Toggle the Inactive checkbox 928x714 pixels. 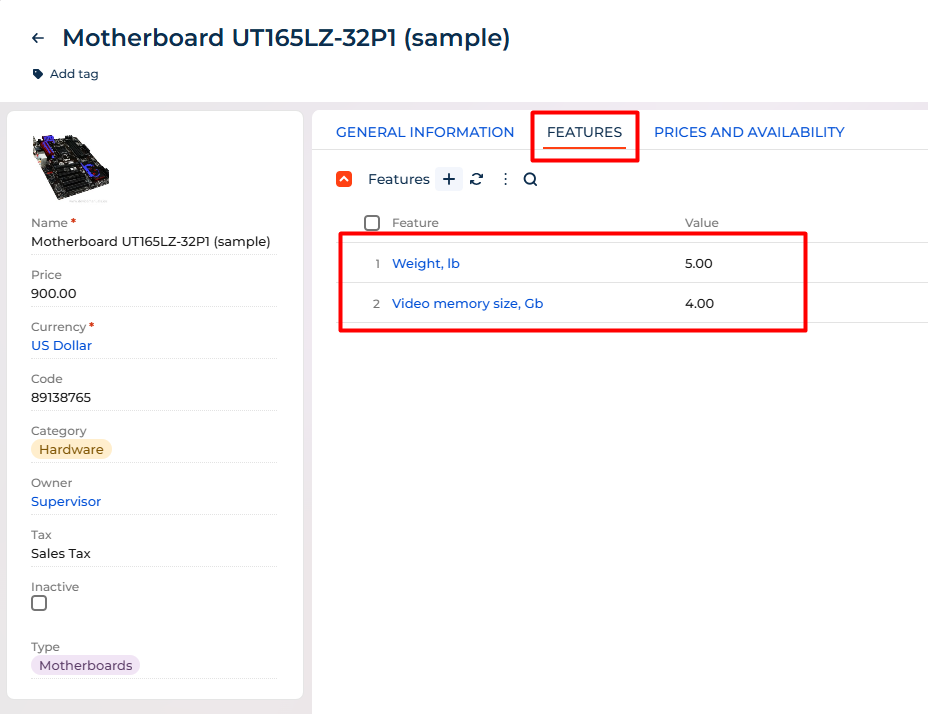click(39, 603)
